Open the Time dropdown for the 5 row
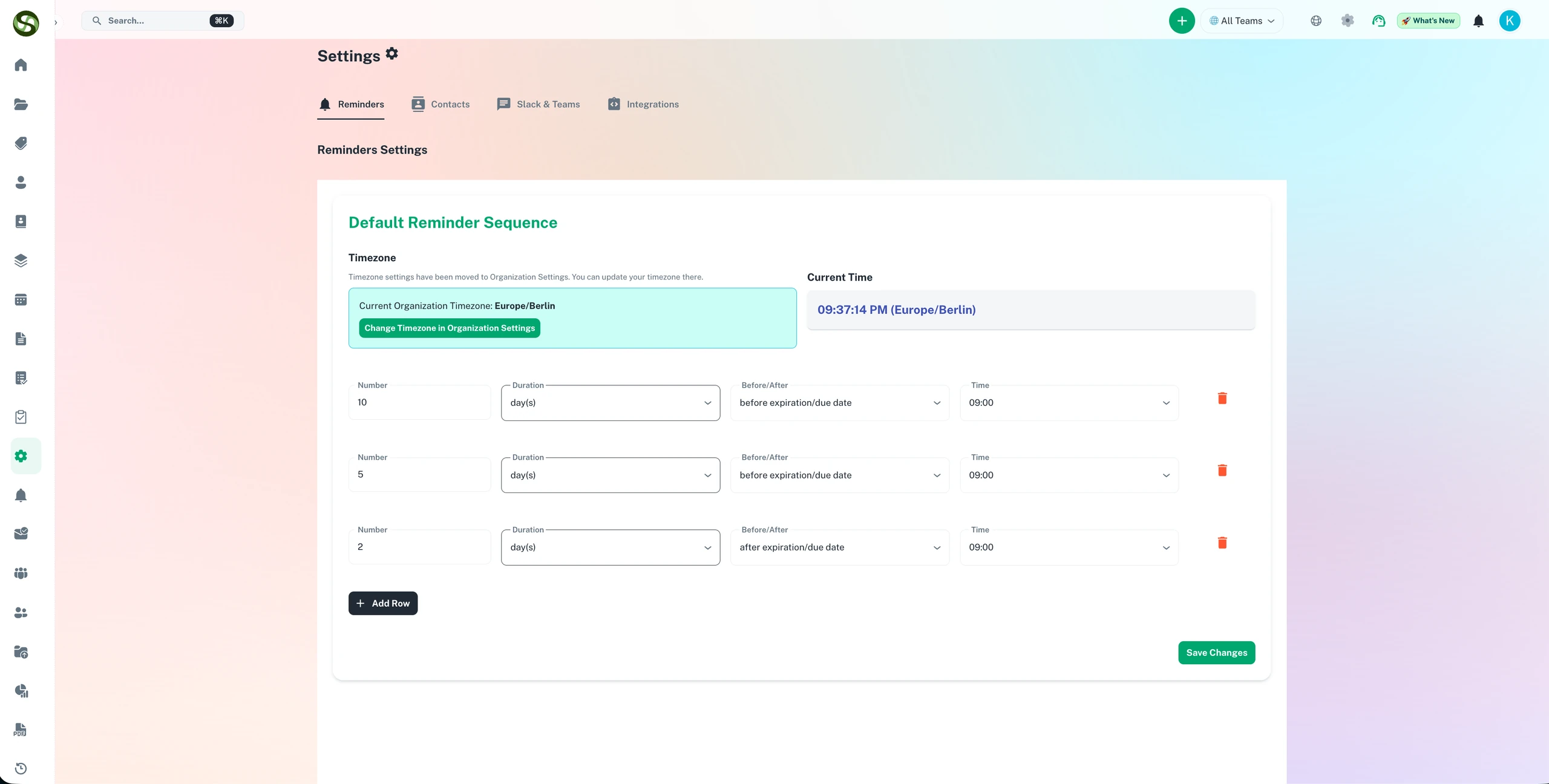Image resolution: width=1549 pixels, height=784 pixels. click(1069, 475)
